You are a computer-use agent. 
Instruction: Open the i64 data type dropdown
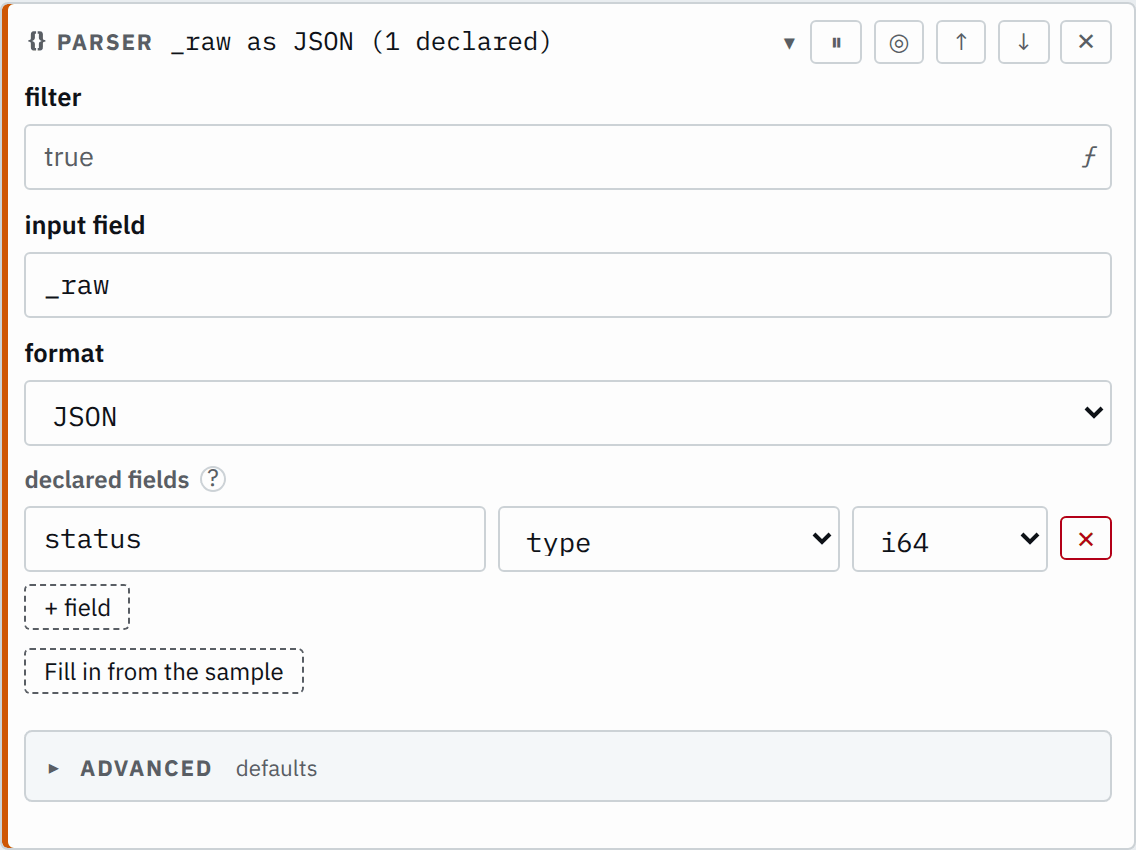tap(949, 539)
